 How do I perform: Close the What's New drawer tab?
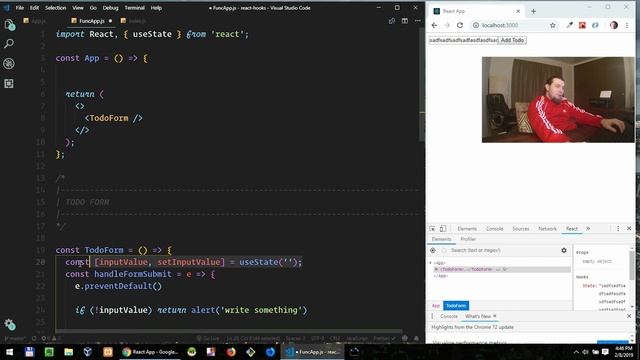(495, 316)
